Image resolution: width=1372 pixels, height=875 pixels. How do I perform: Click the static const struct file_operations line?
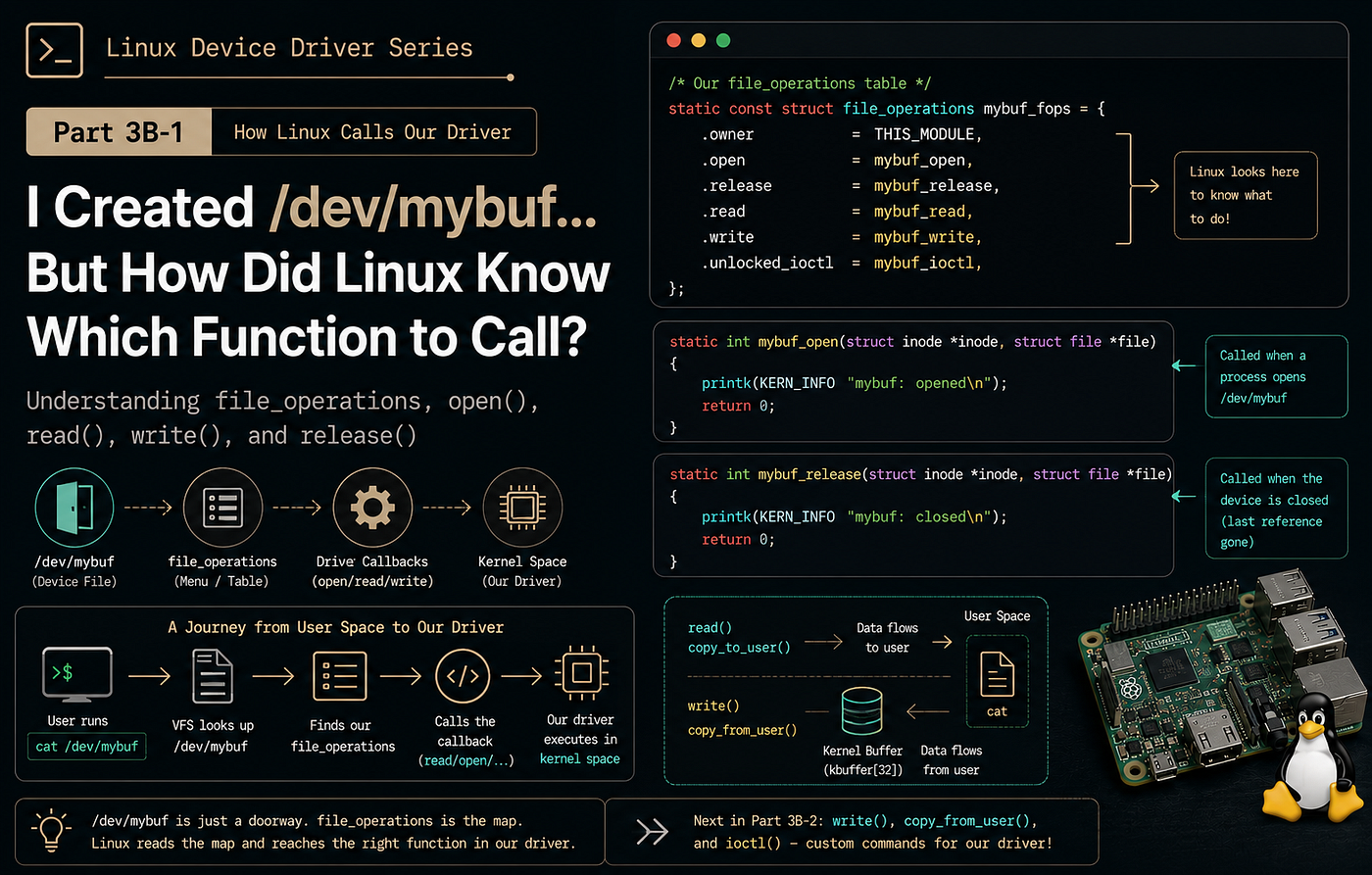coord(887,109)
